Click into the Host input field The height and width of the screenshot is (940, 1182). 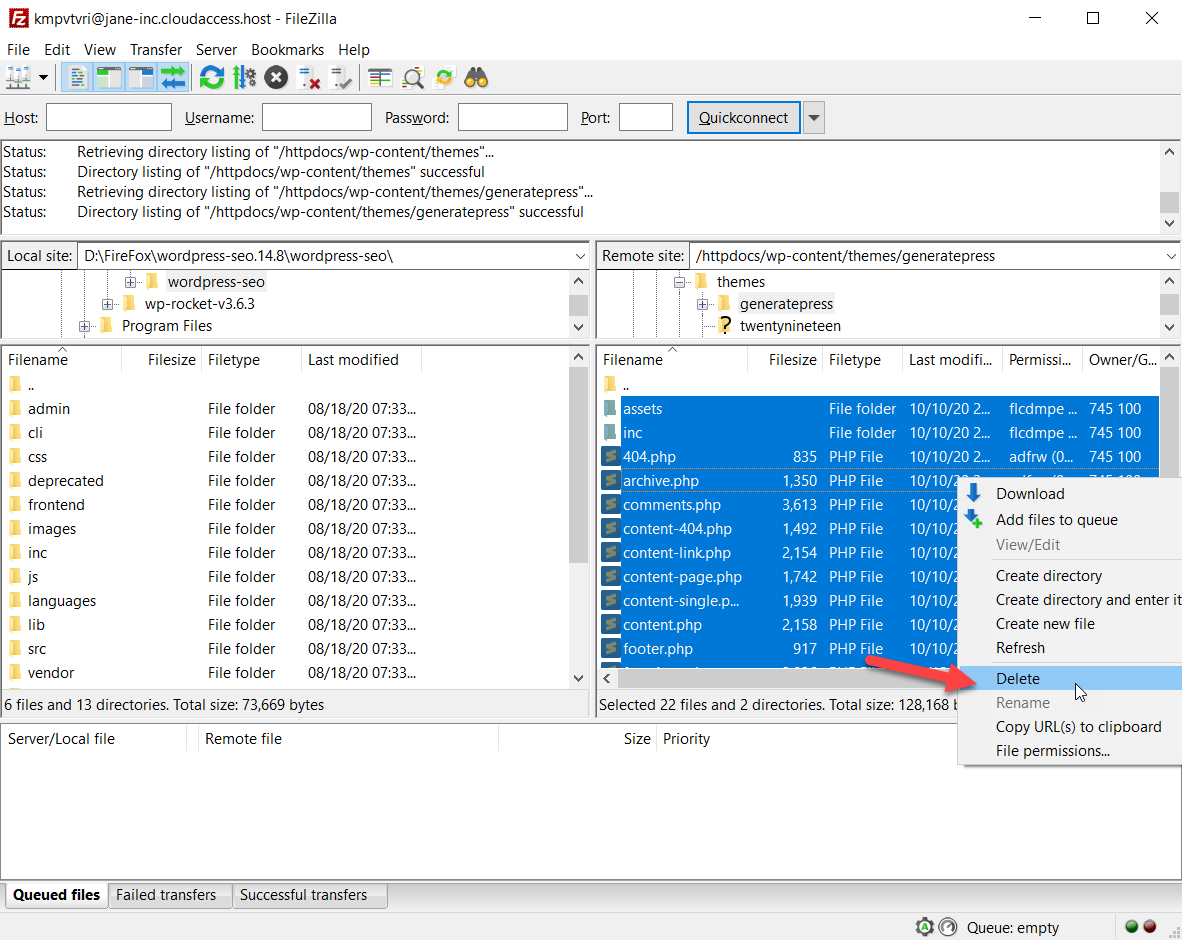pos(109,118)
